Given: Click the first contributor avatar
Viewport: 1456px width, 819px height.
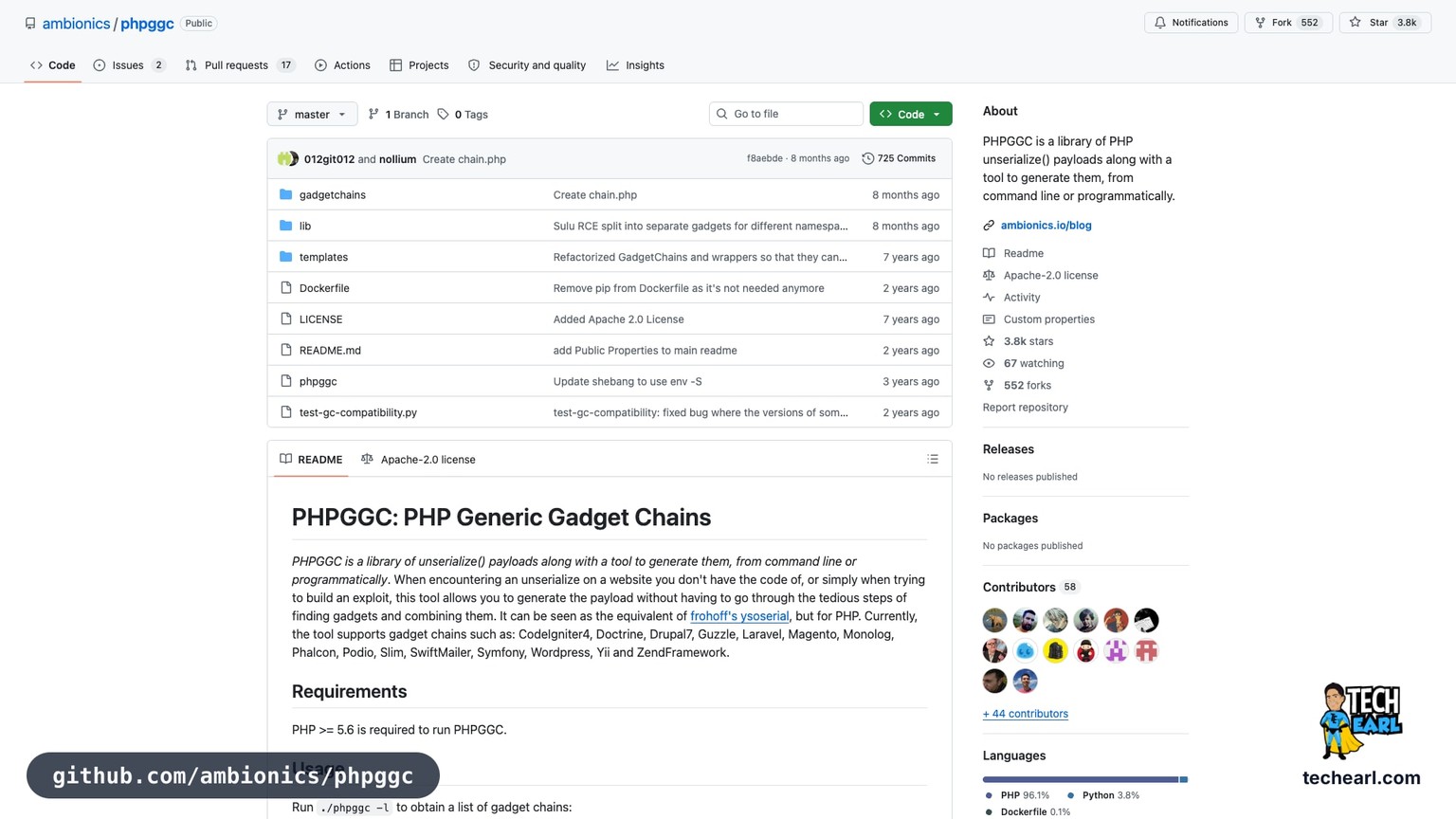Looking at the screenshot, I should [x=994, y=621].
